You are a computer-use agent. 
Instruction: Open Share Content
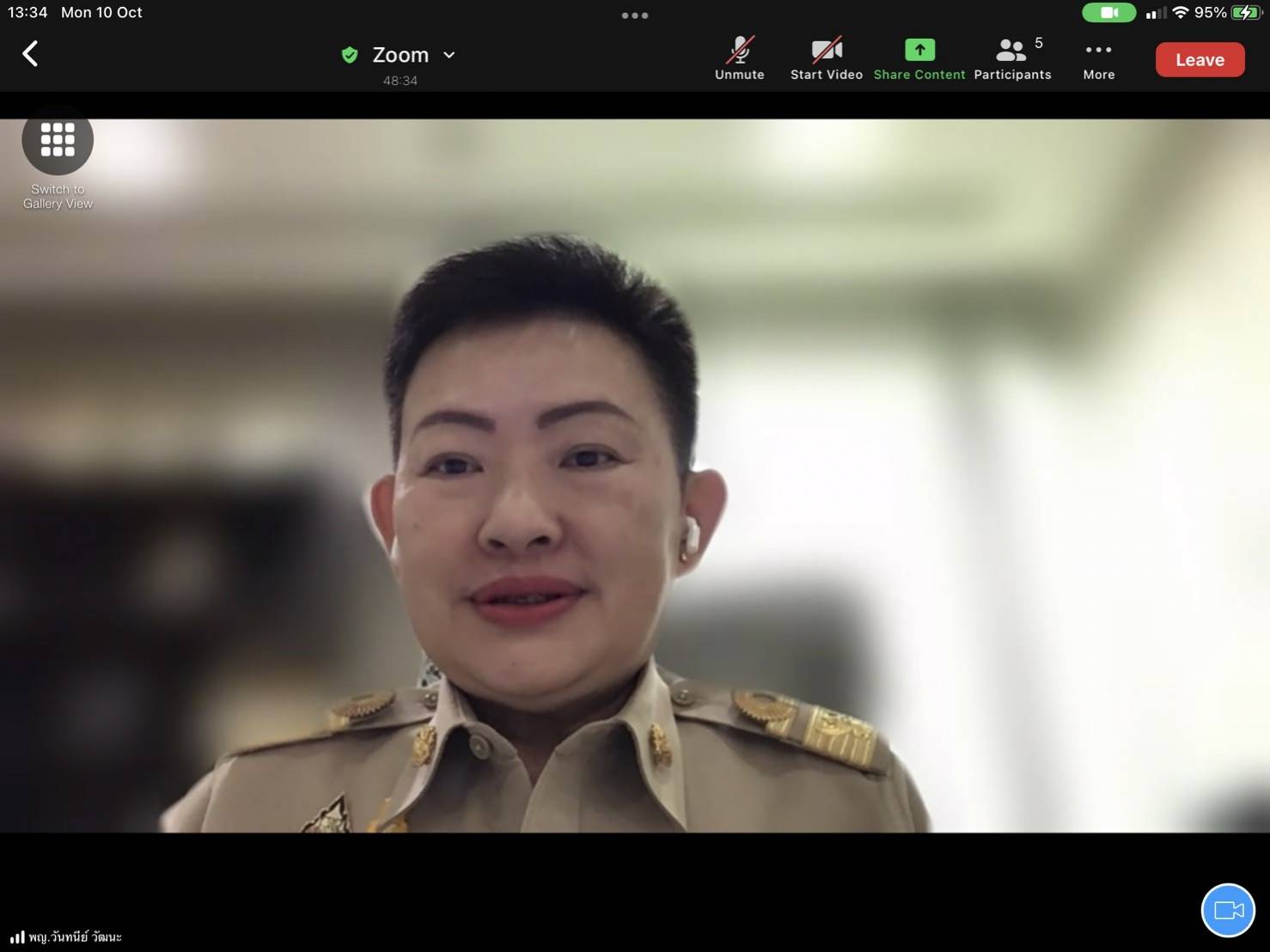click(x=919, y=58)
